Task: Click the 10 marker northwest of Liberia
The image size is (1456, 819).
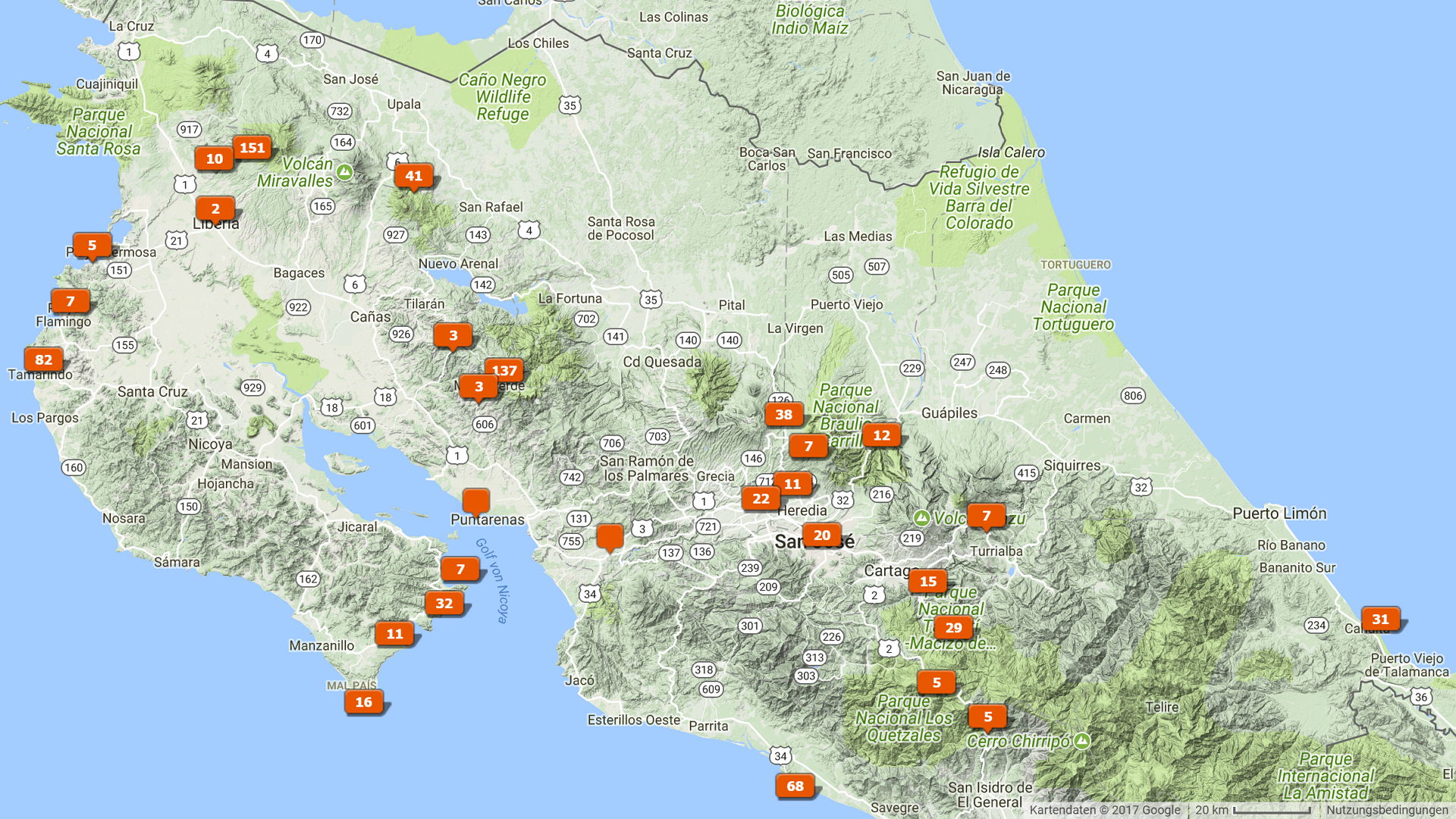Action: click(x=215, y=158)
